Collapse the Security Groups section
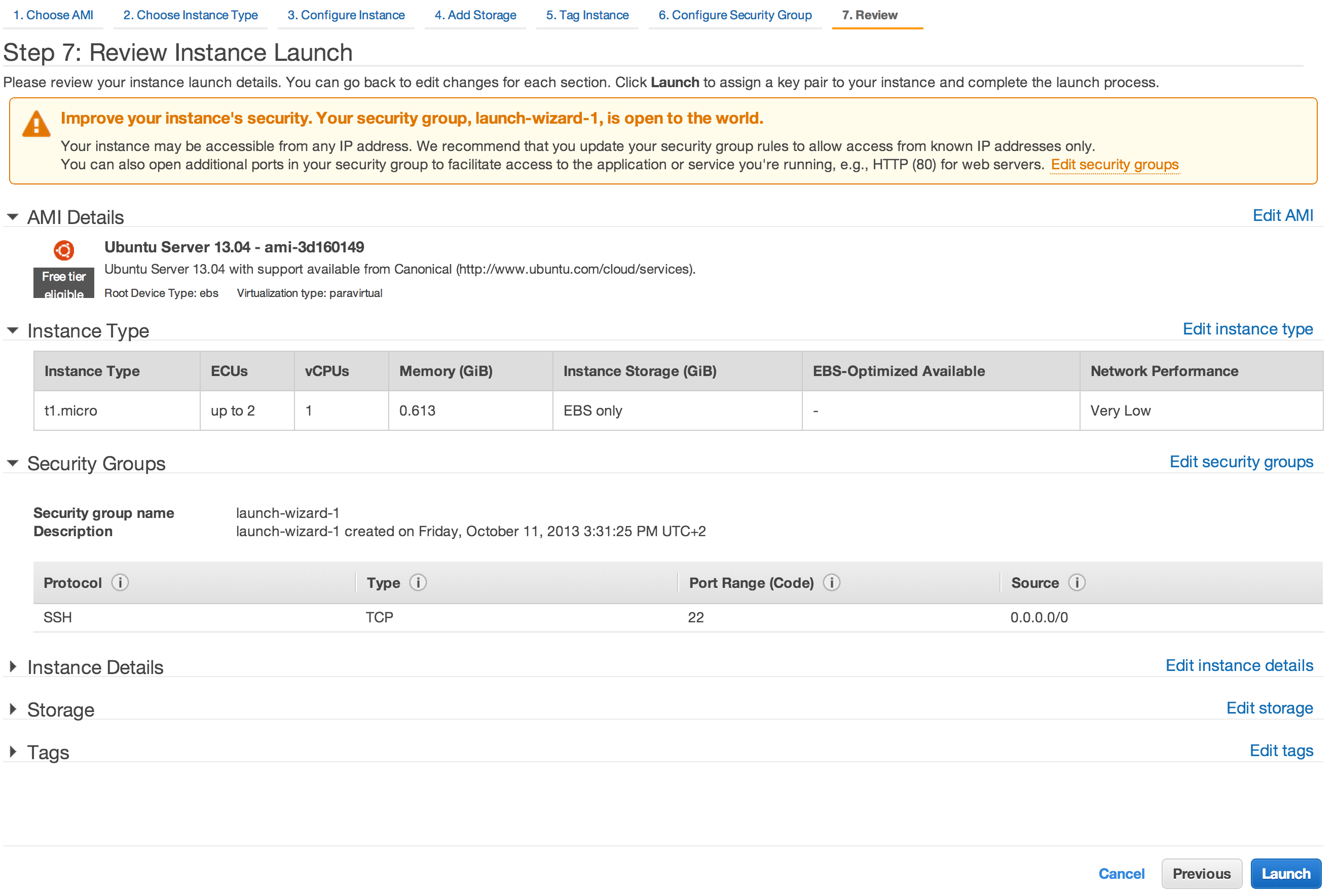 [x=13, y=463]
